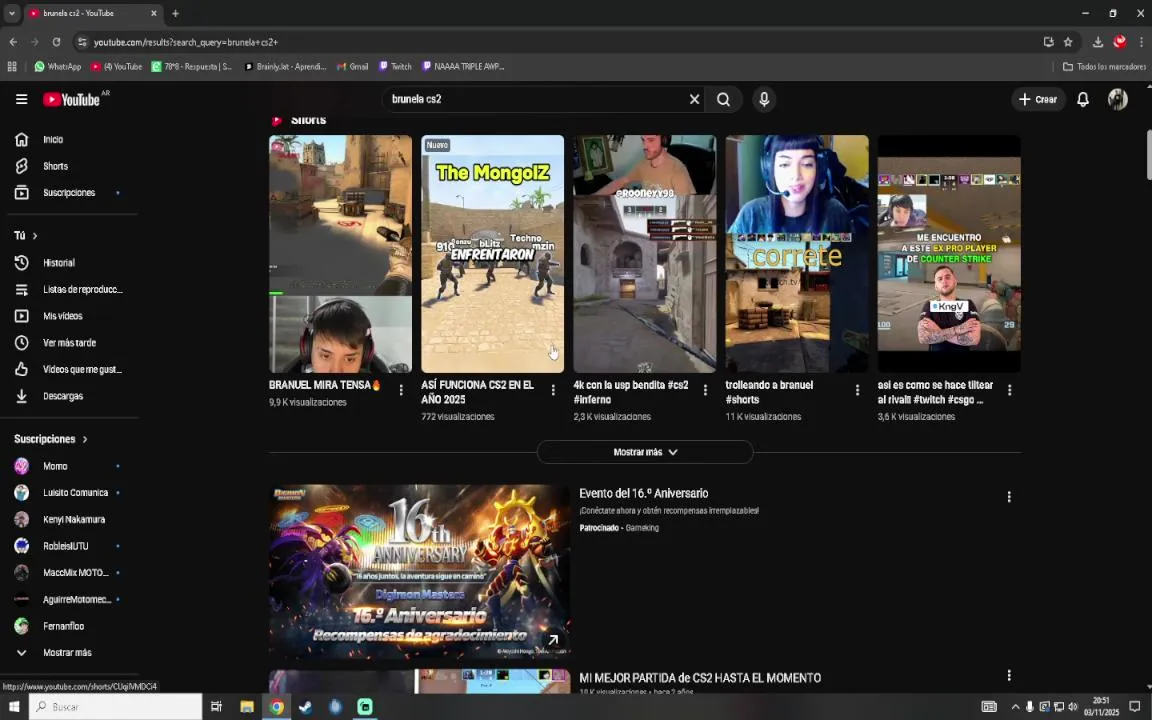The image size is (1152, 720).
Task: Open the WhatsApp bookmark
Action: [57, 66]
